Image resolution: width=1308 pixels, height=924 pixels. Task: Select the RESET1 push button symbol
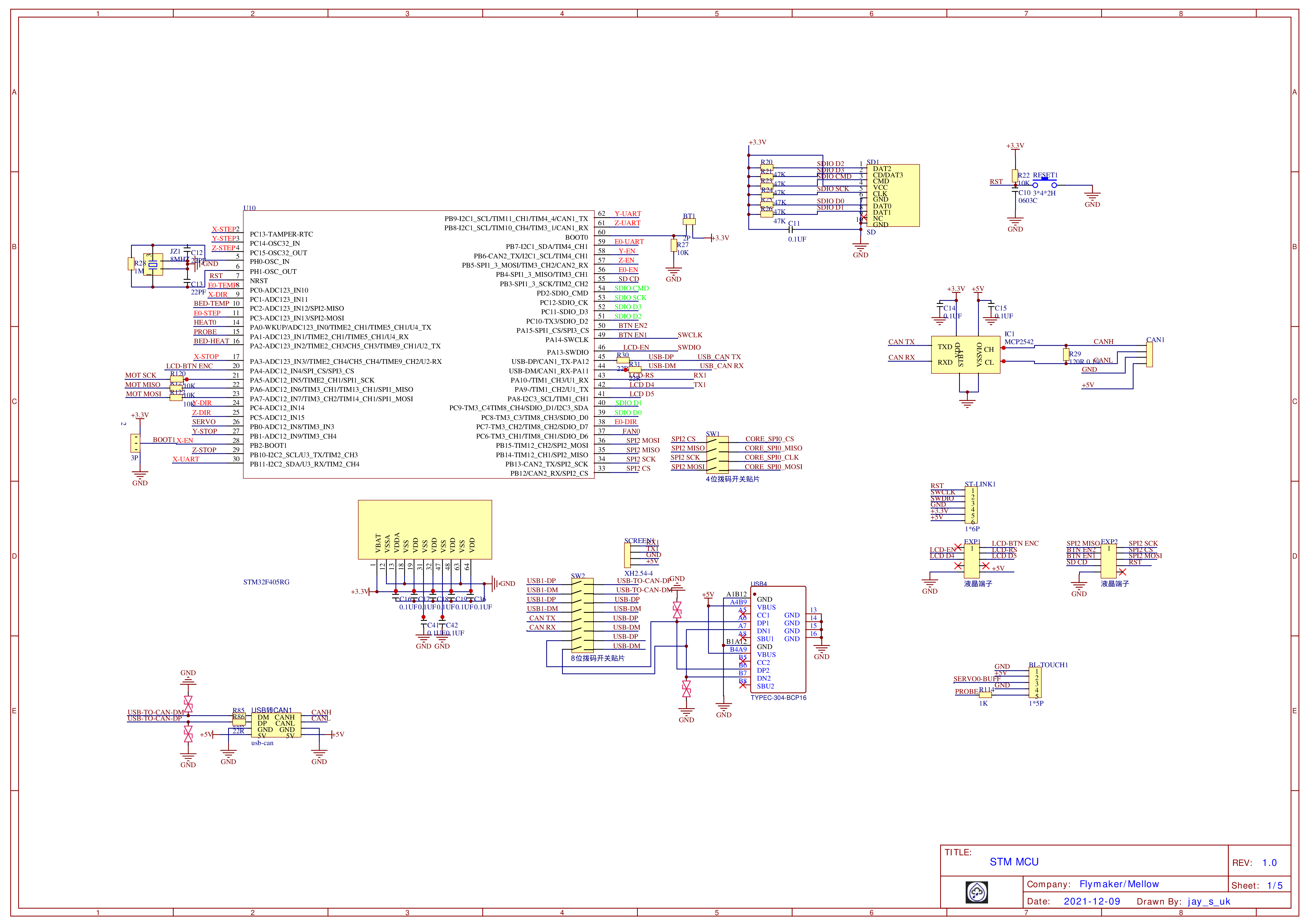click(1045, 183)
